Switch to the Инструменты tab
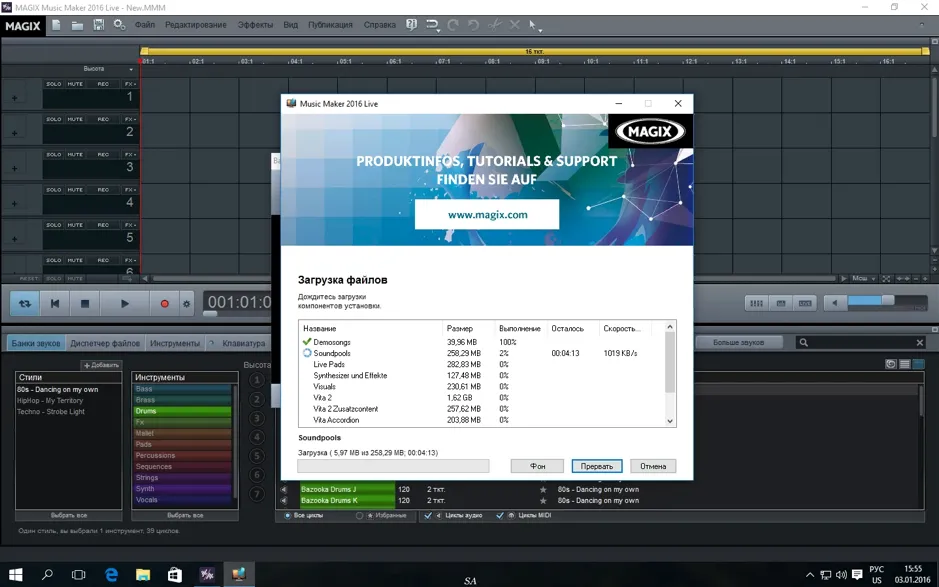939x587 pixels. tap(175, 343)
